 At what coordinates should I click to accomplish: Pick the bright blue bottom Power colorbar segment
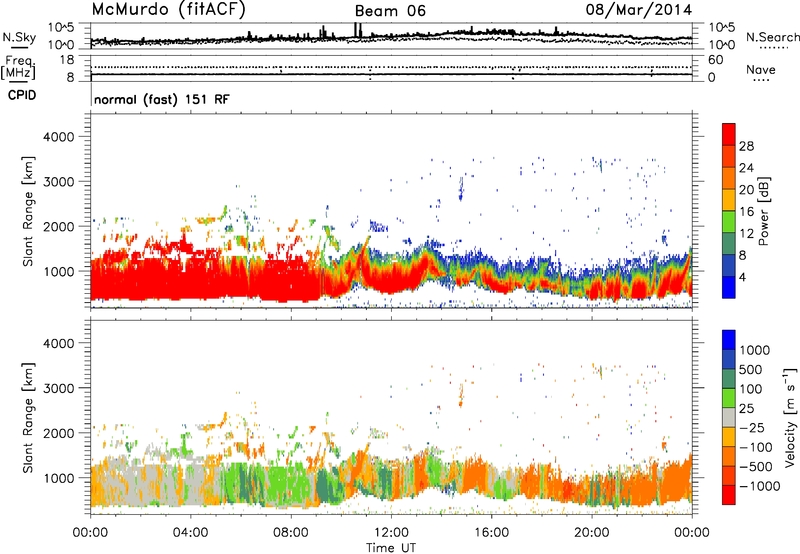pos(729,287)
